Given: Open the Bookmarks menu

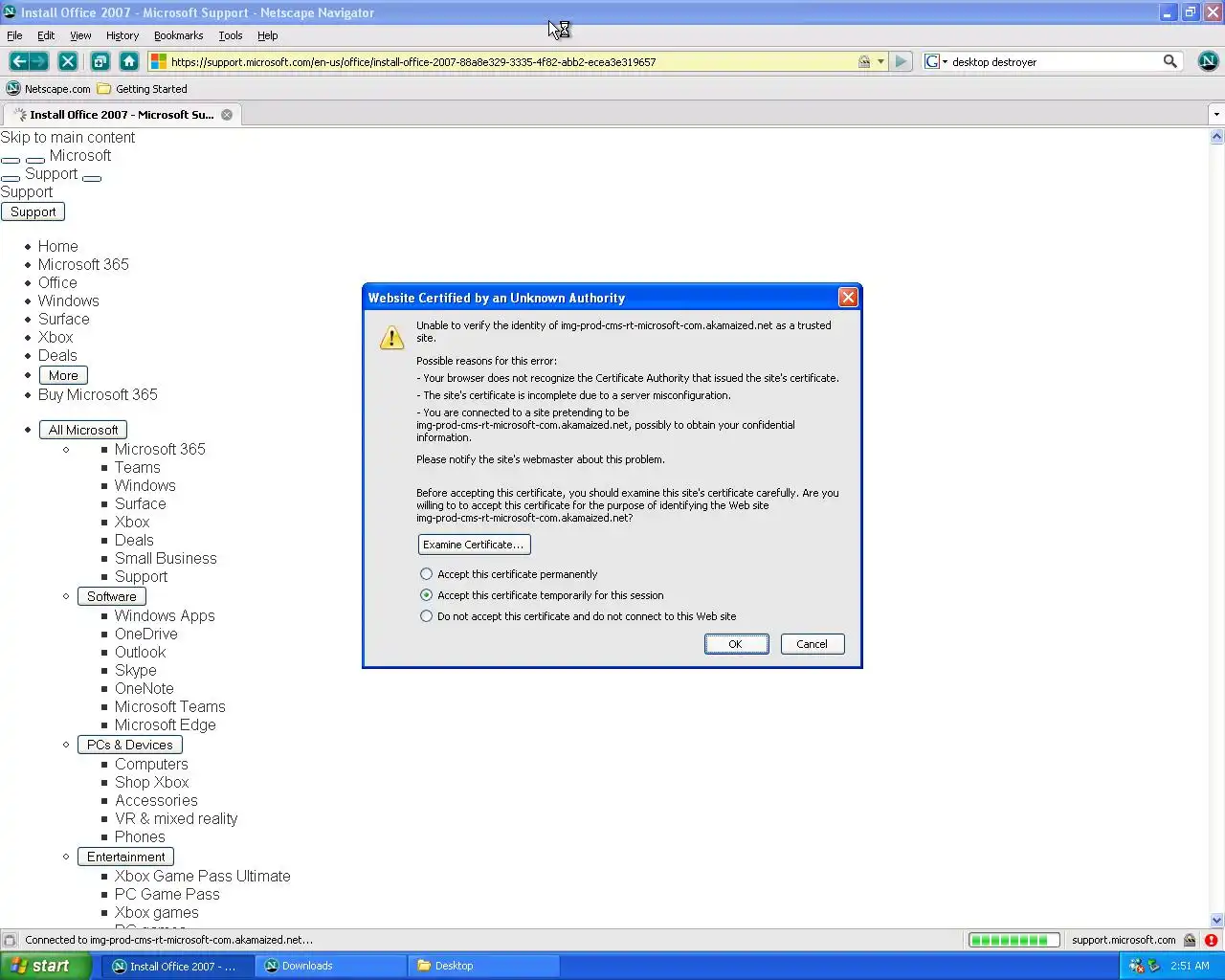Looking at the screenshot, I should click(x=178, y=35).
